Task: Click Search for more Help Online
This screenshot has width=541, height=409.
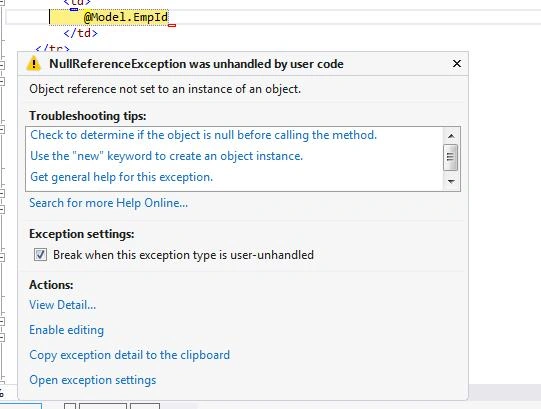Action: [x=108, y=203]
